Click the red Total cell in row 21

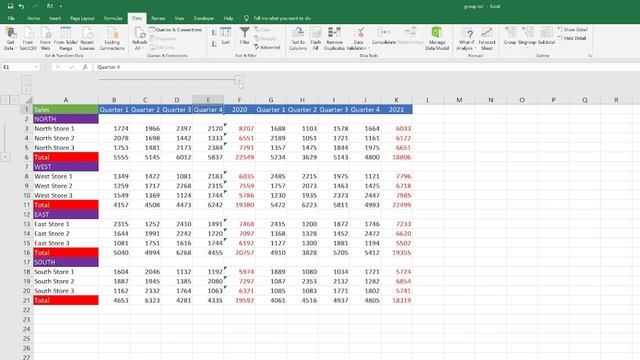click(66, 300)
